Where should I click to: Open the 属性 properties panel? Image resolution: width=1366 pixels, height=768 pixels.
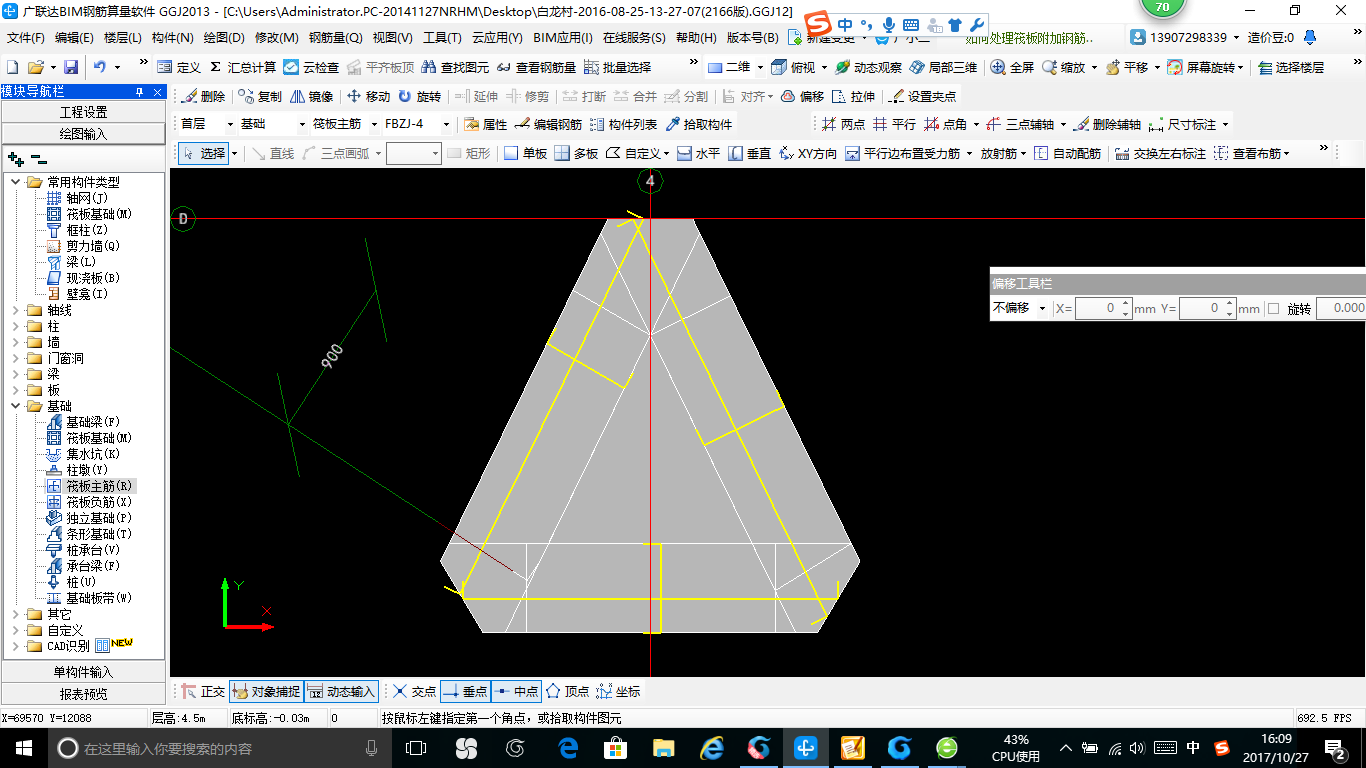[486, 124]
